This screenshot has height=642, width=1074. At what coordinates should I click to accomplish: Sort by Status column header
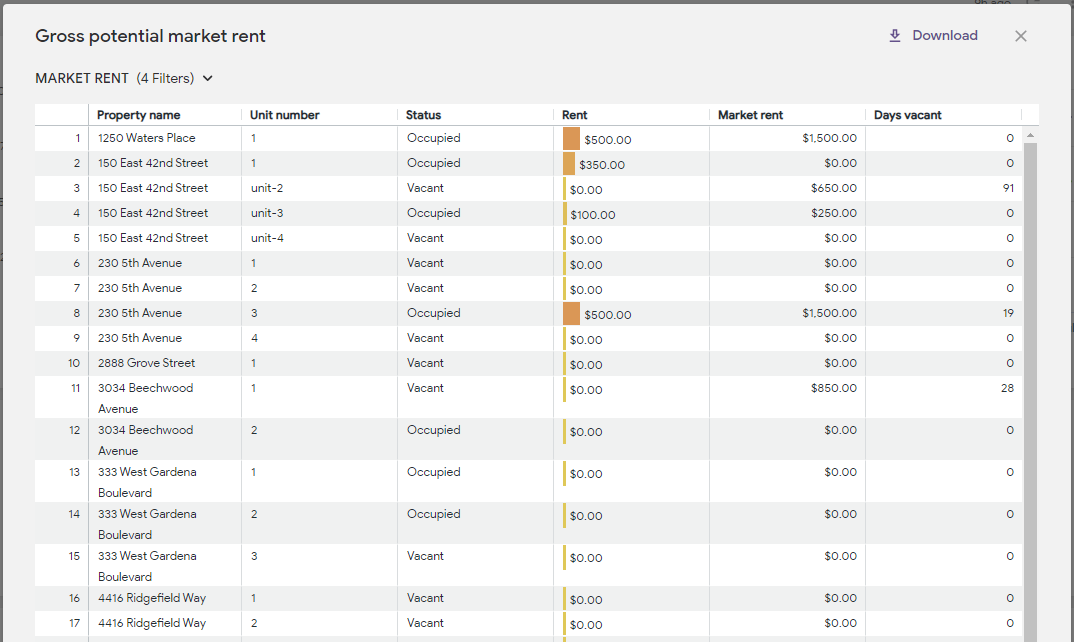pyautogui.click(x=423, y=115)
